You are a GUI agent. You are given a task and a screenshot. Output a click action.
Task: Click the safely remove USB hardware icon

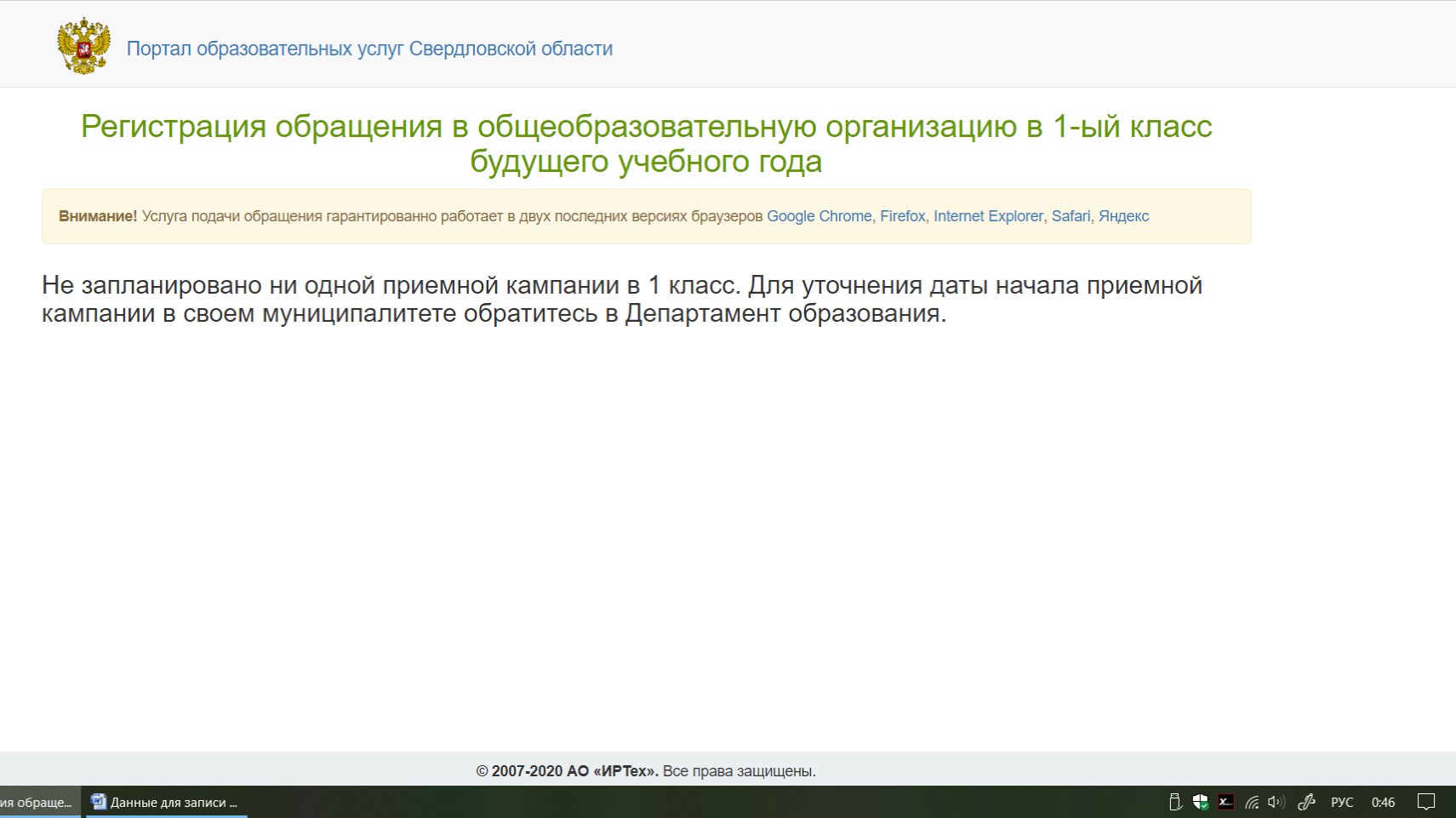click(1175, 802)
